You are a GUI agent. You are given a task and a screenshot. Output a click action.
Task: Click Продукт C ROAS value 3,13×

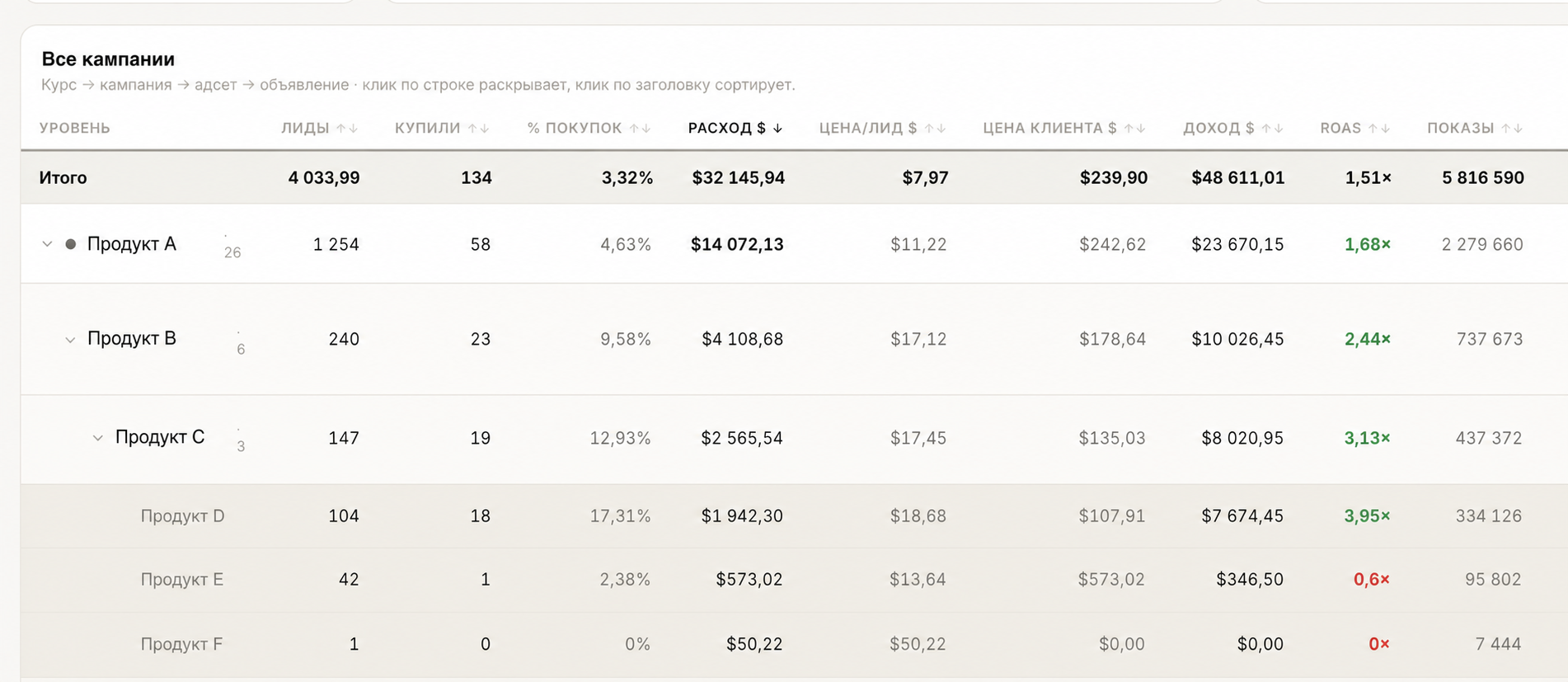(1367, 438)
